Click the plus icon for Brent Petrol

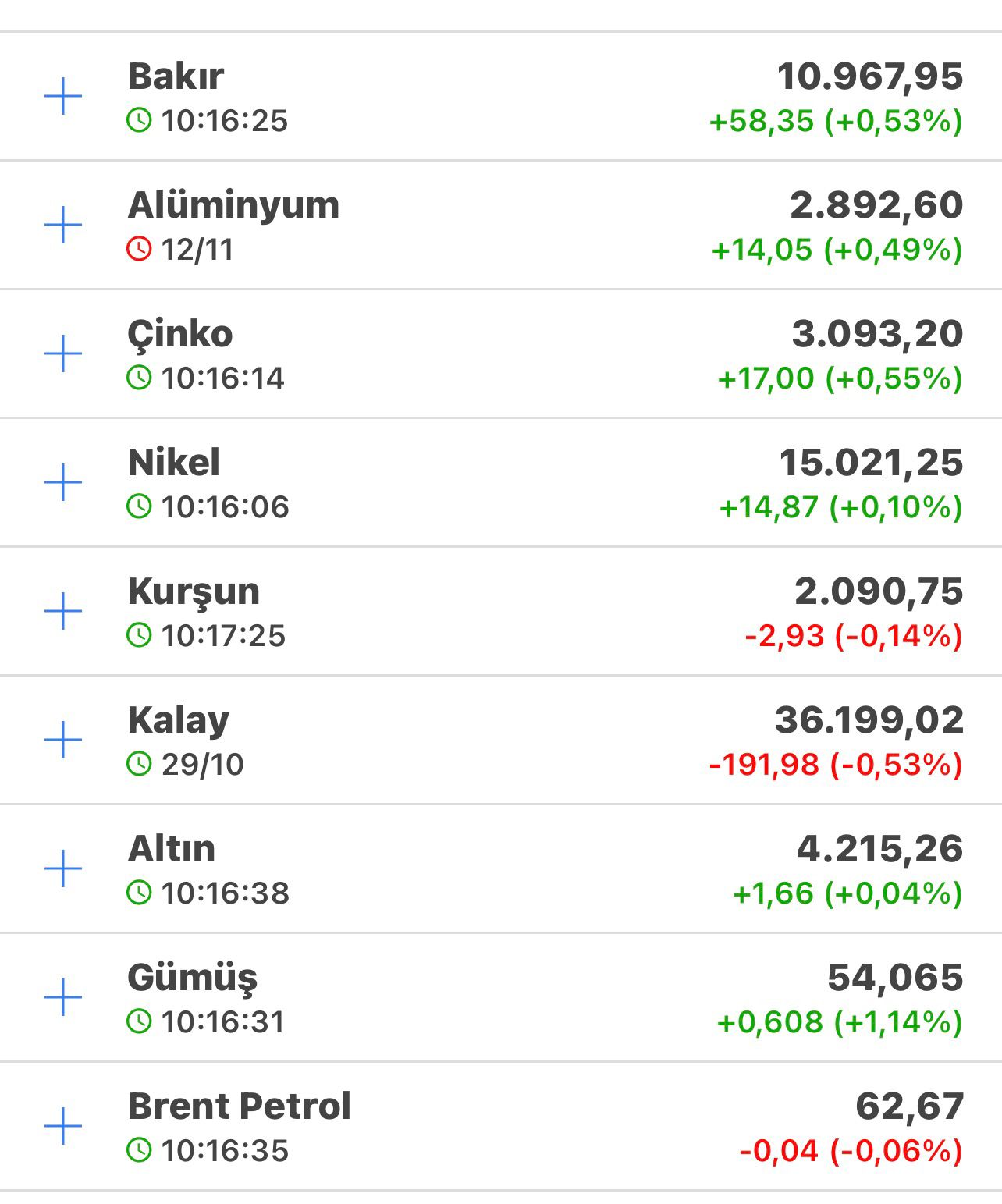click(63, 1126)
